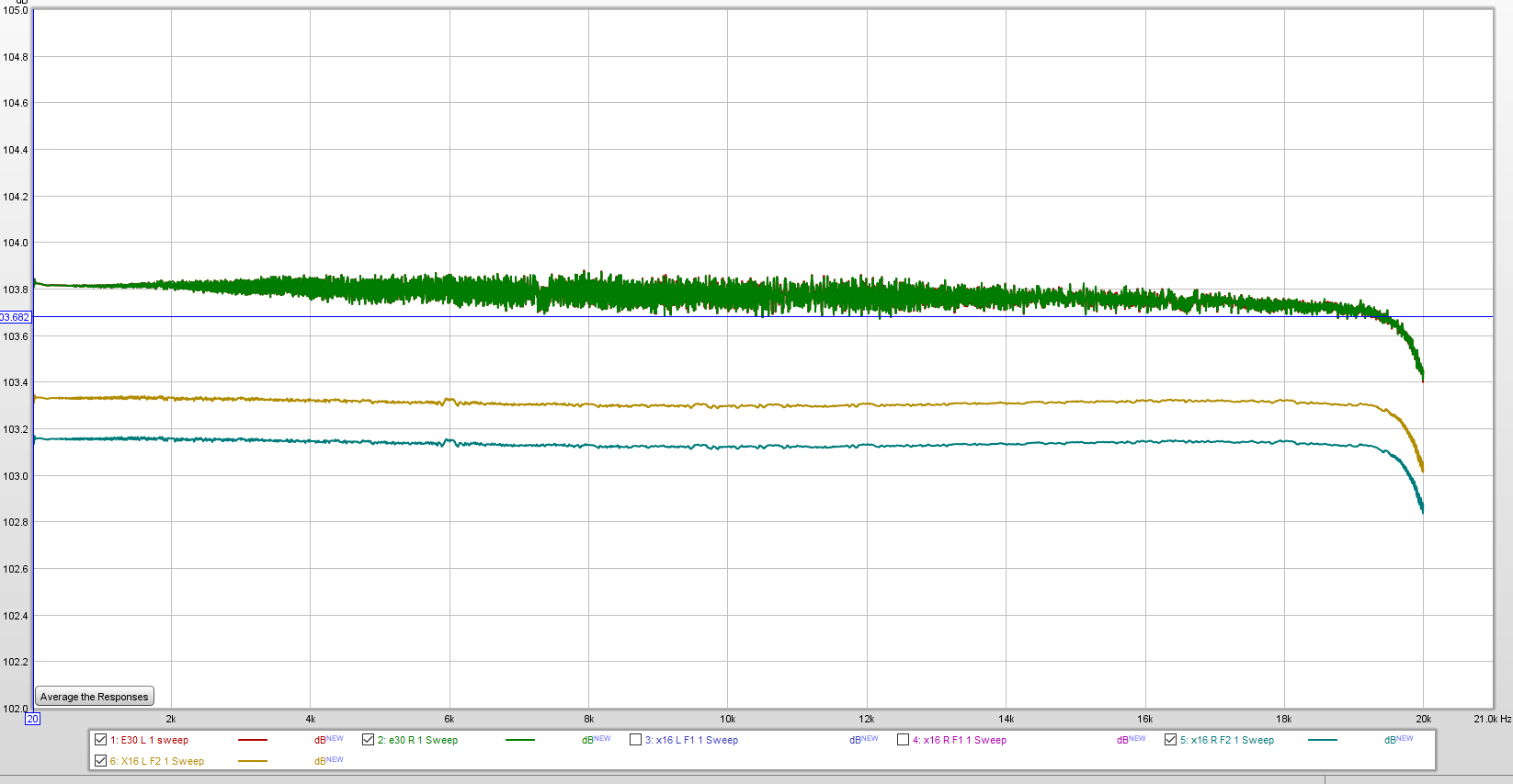The image size is (1513, 784).
Task: Click the 104.0 dB axis label
Action: 16,243
